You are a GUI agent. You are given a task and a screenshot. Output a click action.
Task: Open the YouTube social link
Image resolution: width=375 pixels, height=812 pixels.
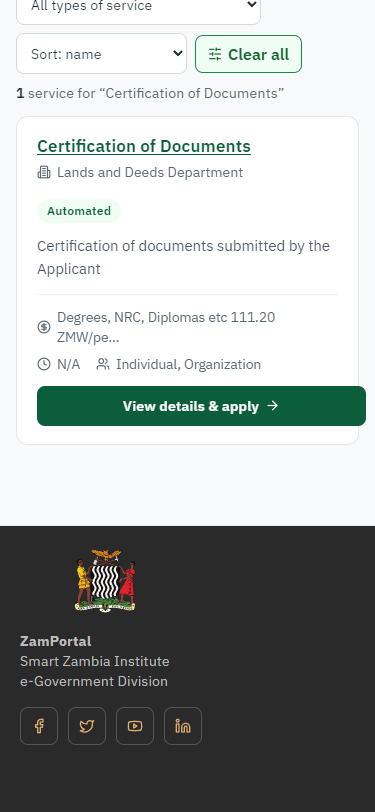tap(135, 726)
